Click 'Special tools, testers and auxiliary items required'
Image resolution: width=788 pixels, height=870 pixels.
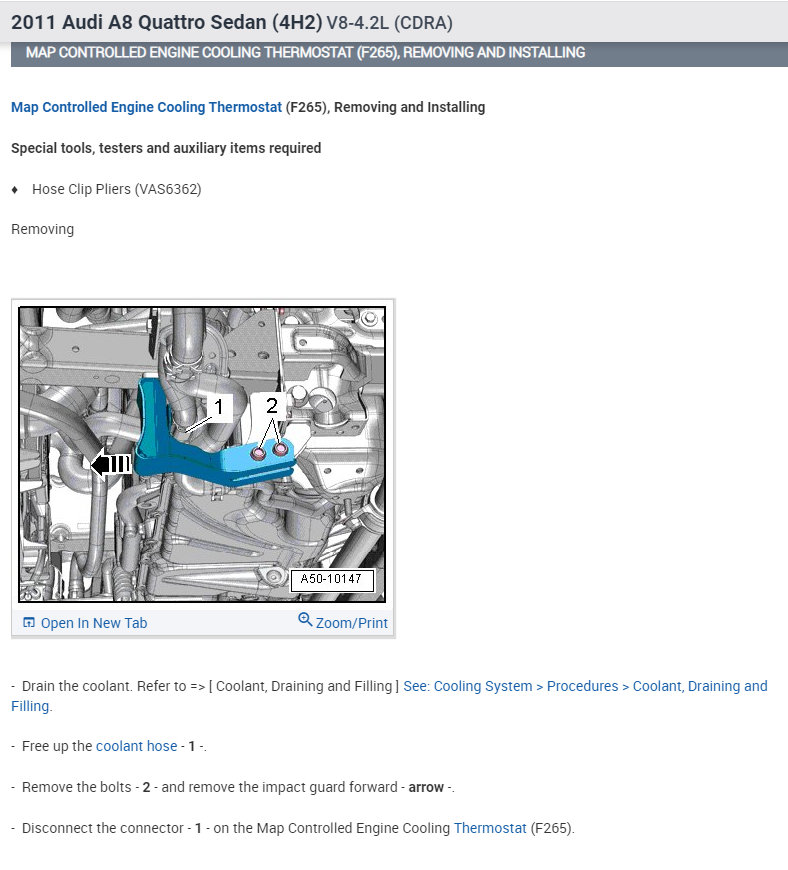point(166,148)
